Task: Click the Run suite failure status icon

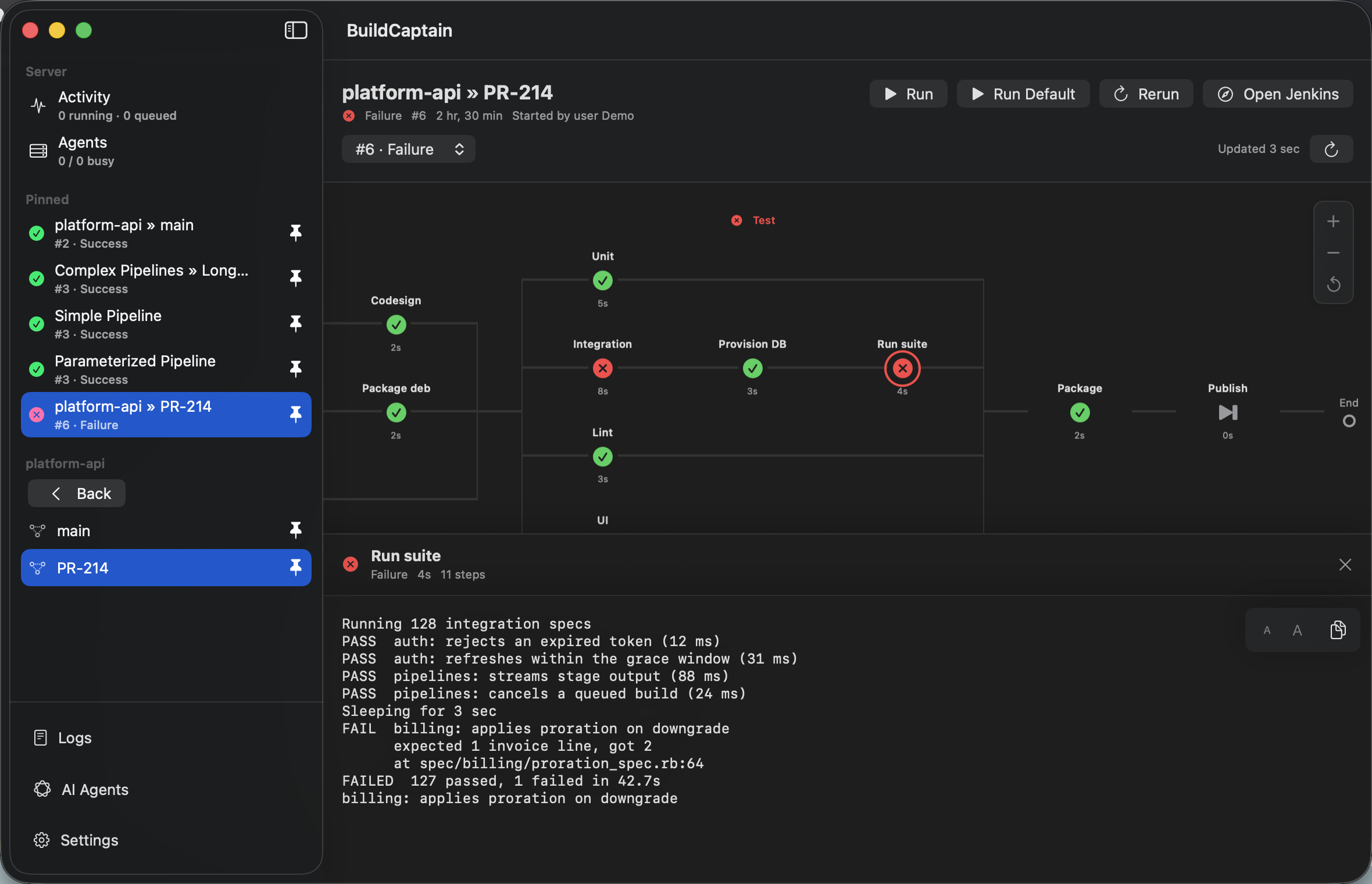Action: click(351, 564)
